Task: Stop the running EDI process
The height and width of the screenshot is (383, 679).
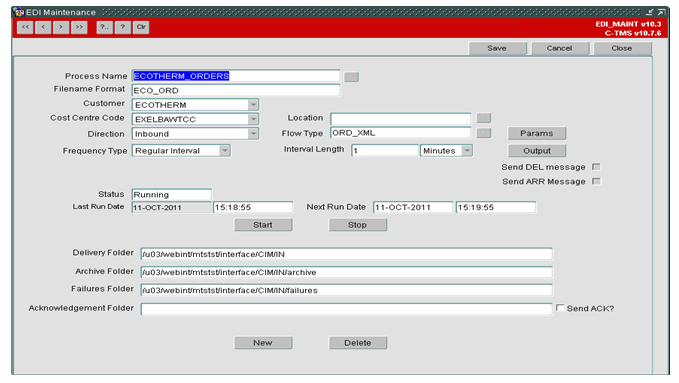Action: point(357,225)
